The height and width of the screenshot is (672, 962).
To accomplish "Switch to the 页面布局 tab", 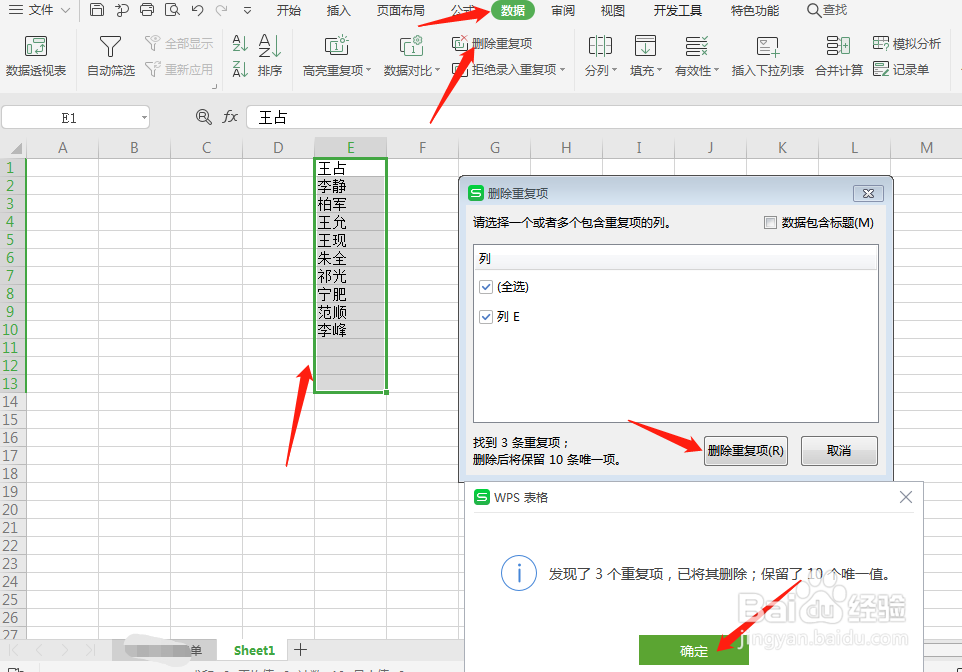I will coord(400,10).
